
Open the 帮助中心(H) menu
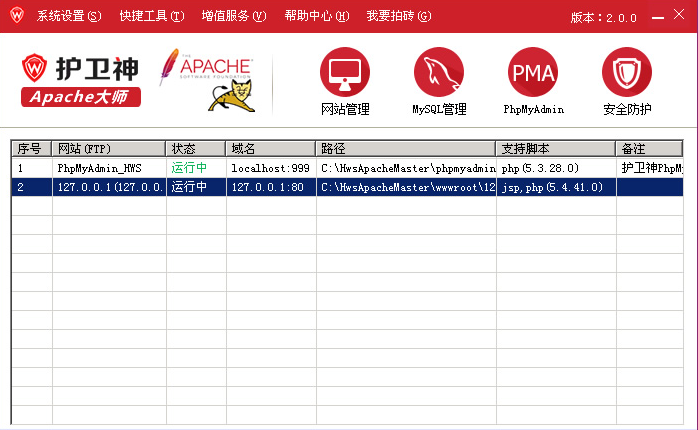pos(317,16)
